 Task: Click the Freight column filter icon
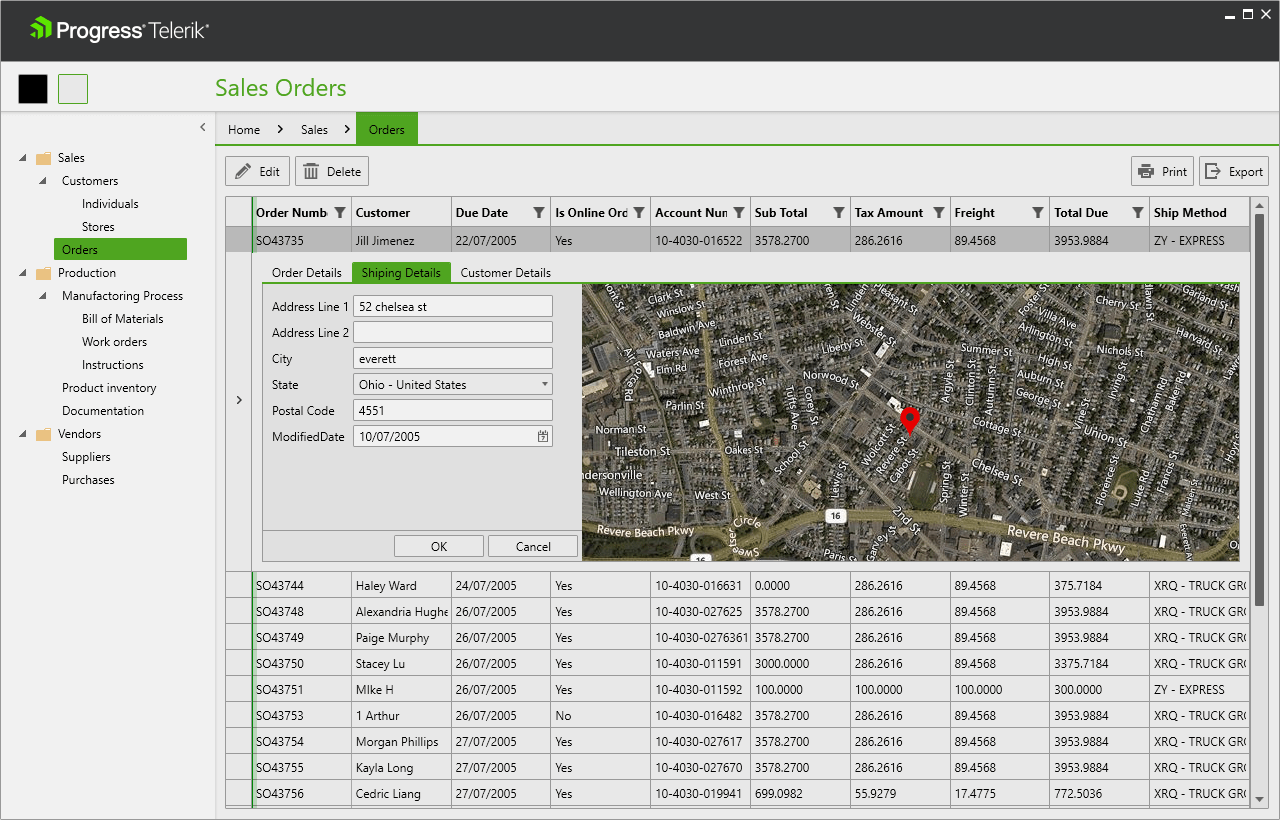[x=1037, y=212]
